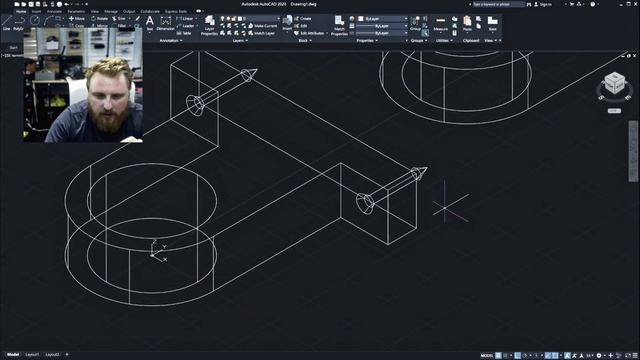Toggle the grid display in status bar
The width and height of the screenshot is (640, 360).
pyautogui.click(x=498, y=356)
